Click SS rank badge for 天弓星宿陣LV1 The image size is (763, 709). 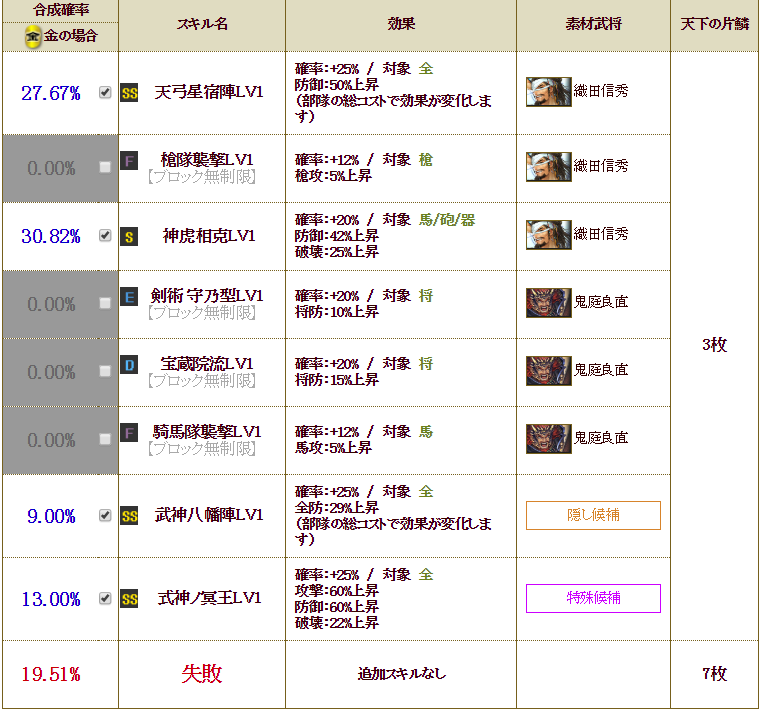(x=129, y=92)
